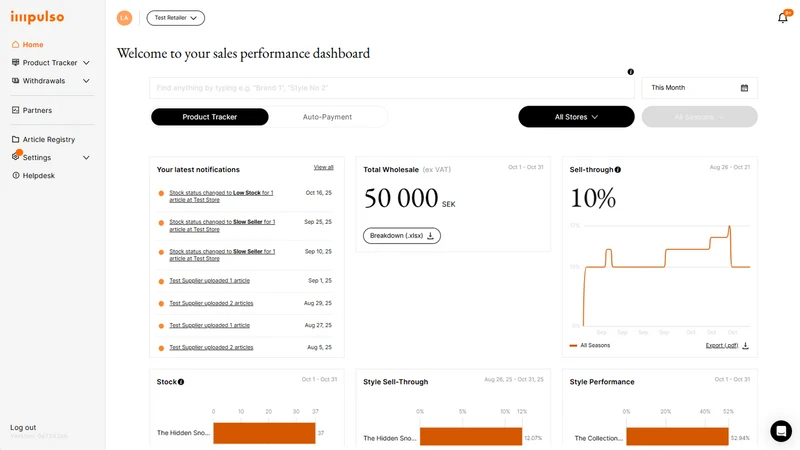Log out of the dashboard

click(23, 428)
